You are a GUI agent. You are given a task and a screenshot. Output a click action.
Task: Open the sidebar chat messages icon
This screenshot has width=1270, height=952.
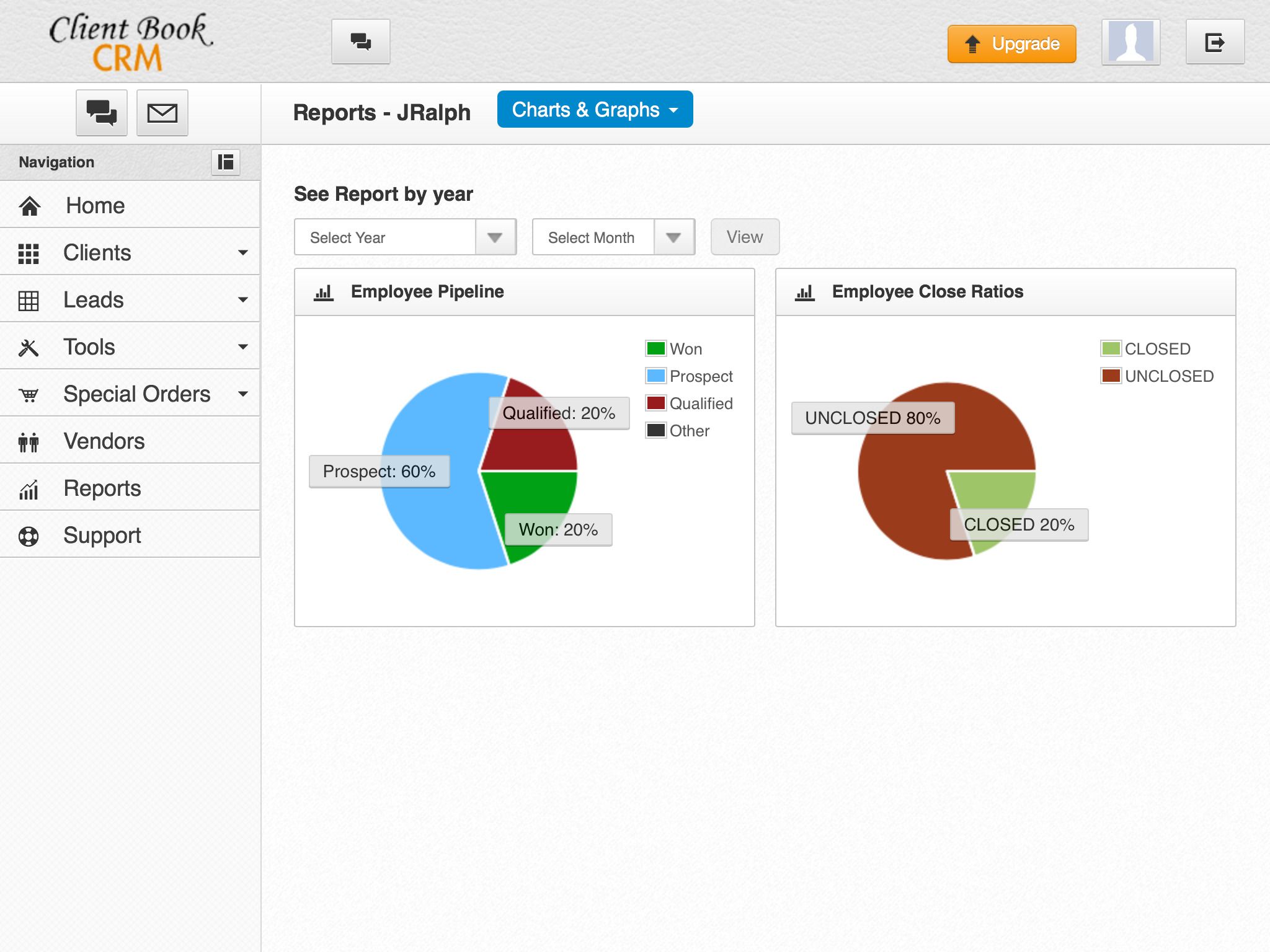pyautogui.click(x=102, y=113)
